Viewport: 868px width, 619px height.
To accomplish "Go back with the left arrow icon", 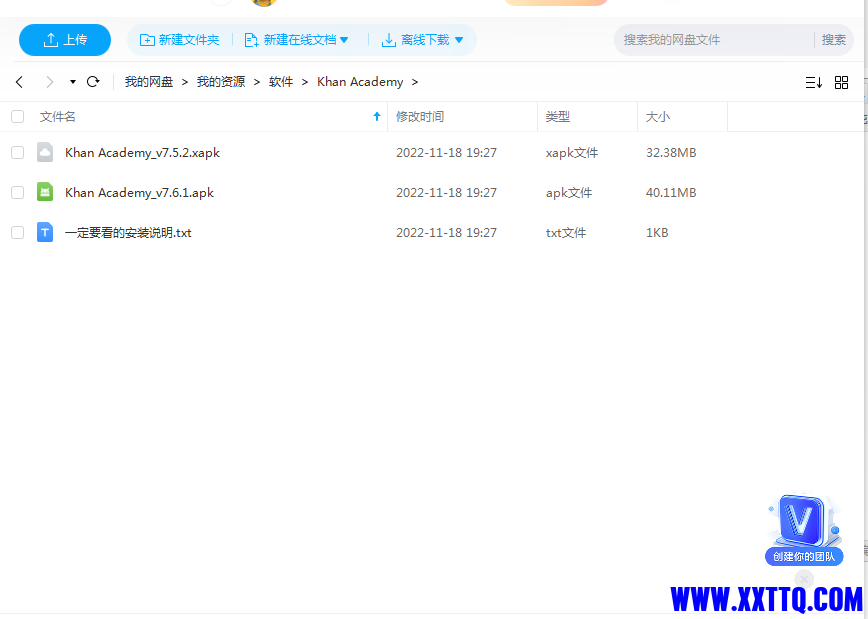I will [x=19, y=82].
